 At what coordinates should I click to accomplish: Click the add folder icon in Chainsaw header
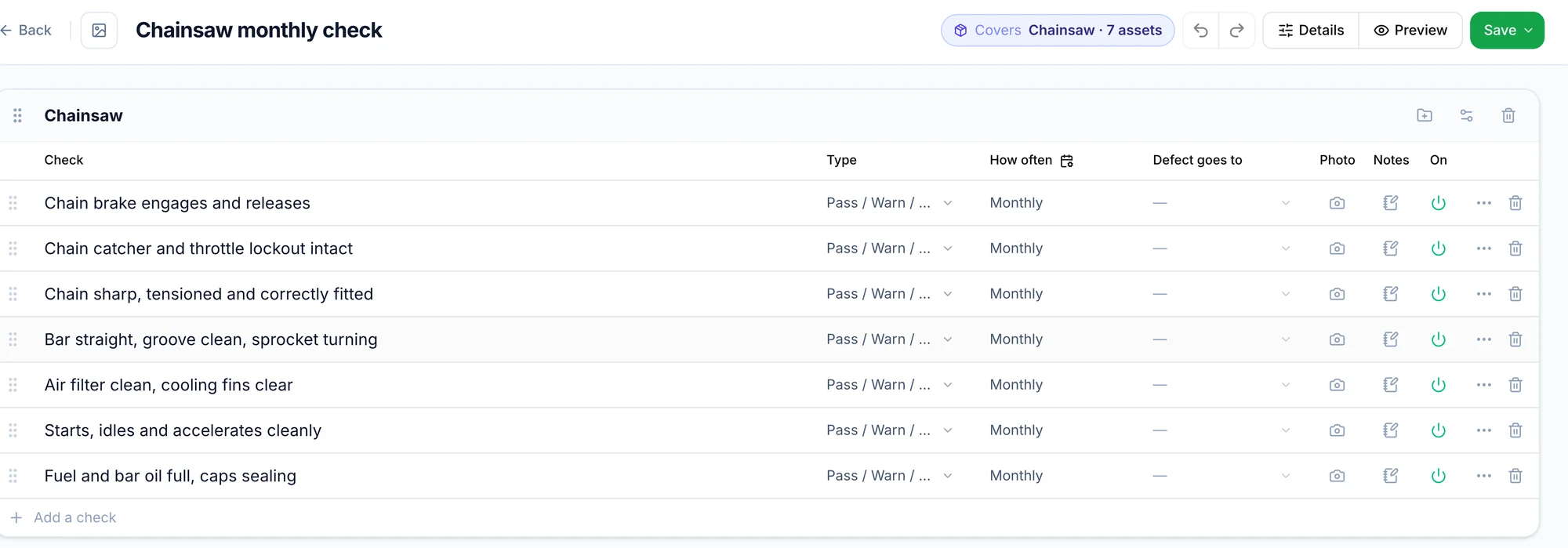click(x=1425, y=116)
